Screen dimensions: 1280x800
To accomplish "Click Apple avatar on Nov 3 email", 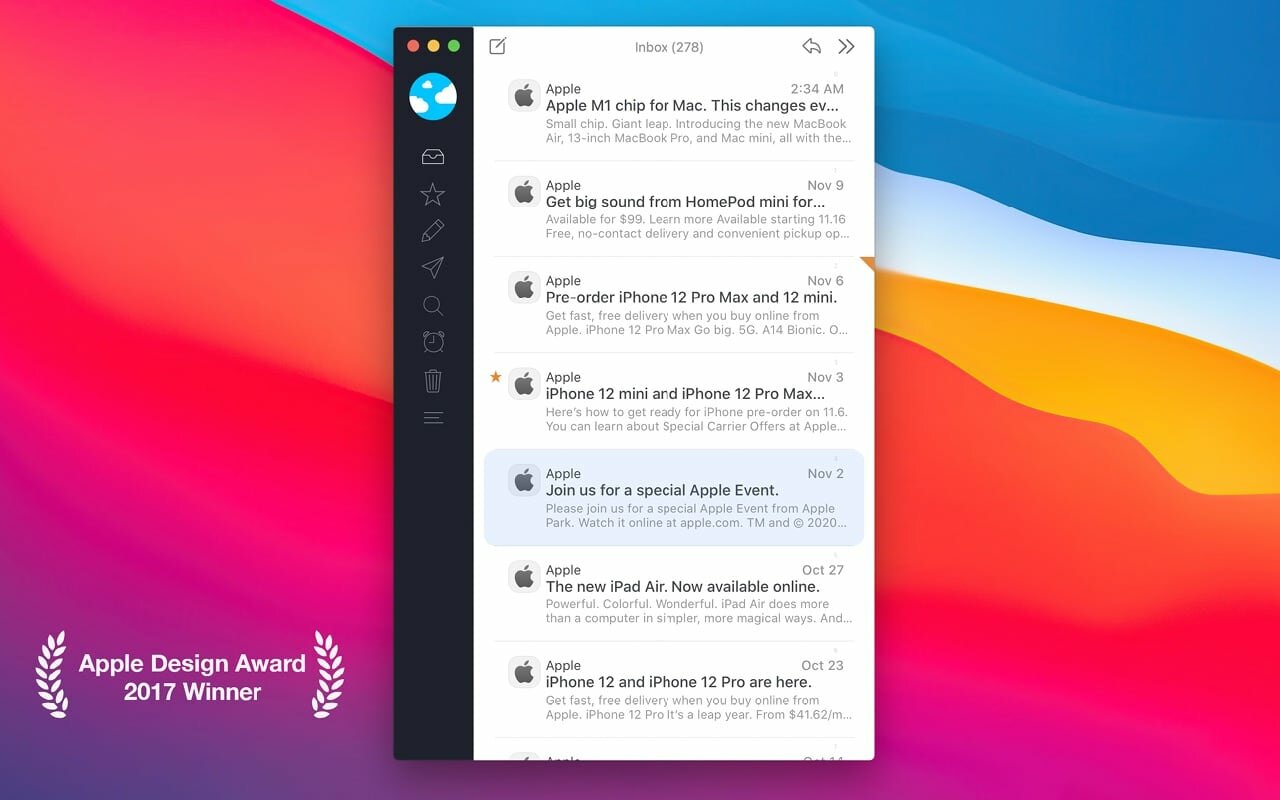I will coord(524,384).
